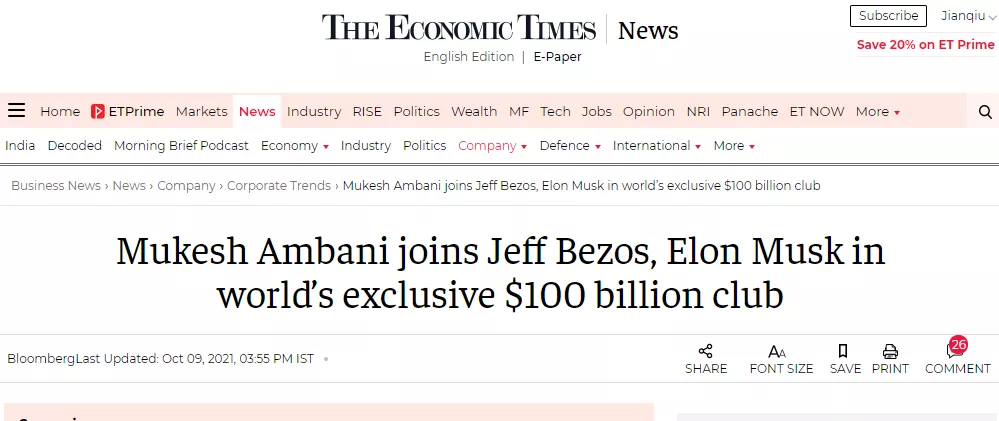Open comments bubble icon
The height and width of the screenshot is (421, 999).
click(953, 351)
